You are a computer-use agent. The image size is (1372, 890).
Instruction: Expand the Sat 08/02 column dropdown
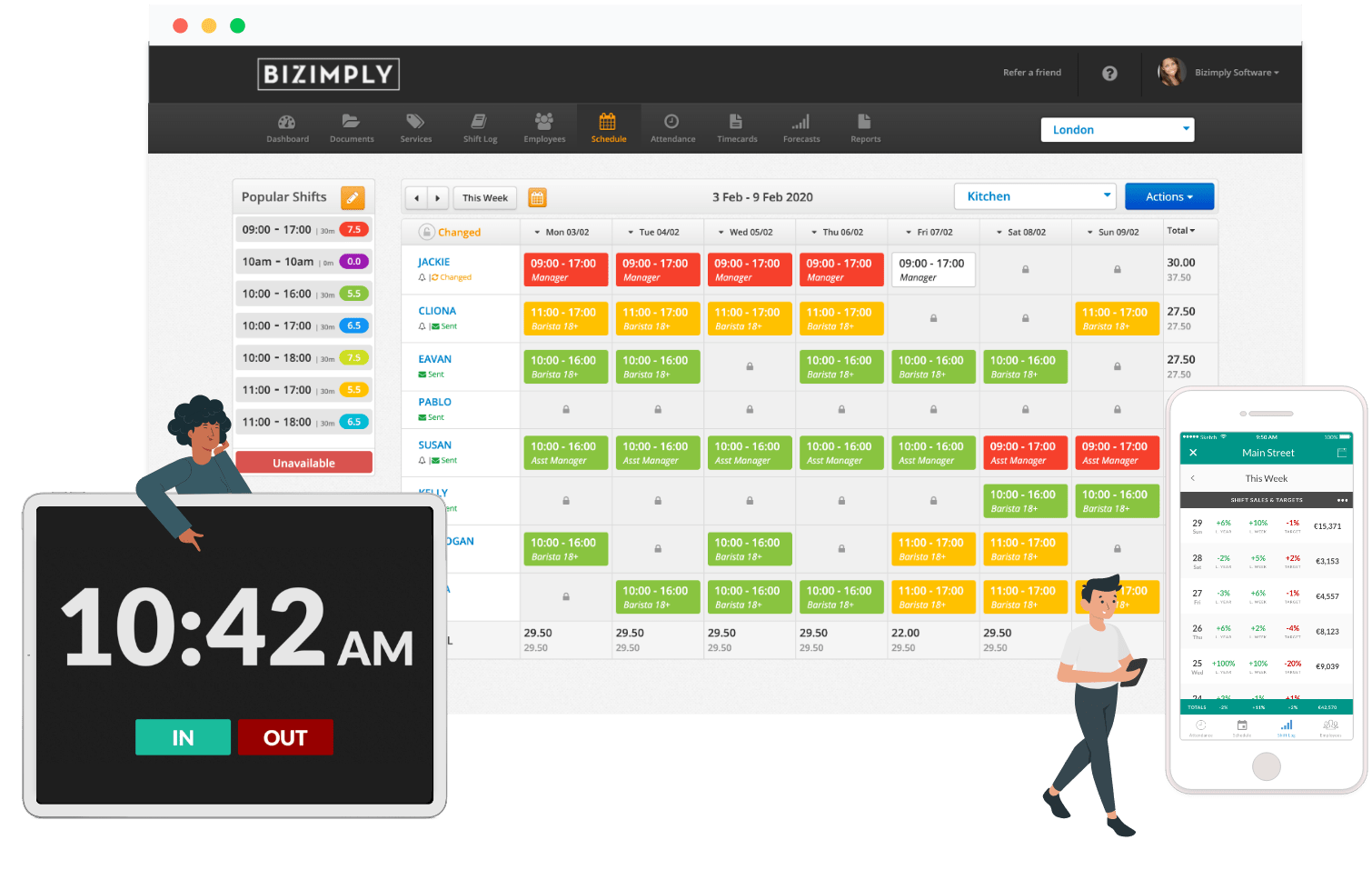[x=999, y=233]
